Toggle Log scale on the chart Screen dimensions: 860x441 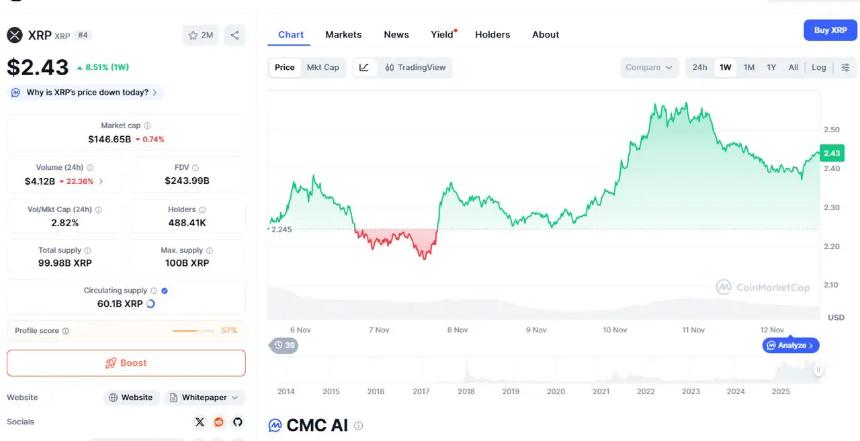(x=819, y=68)
